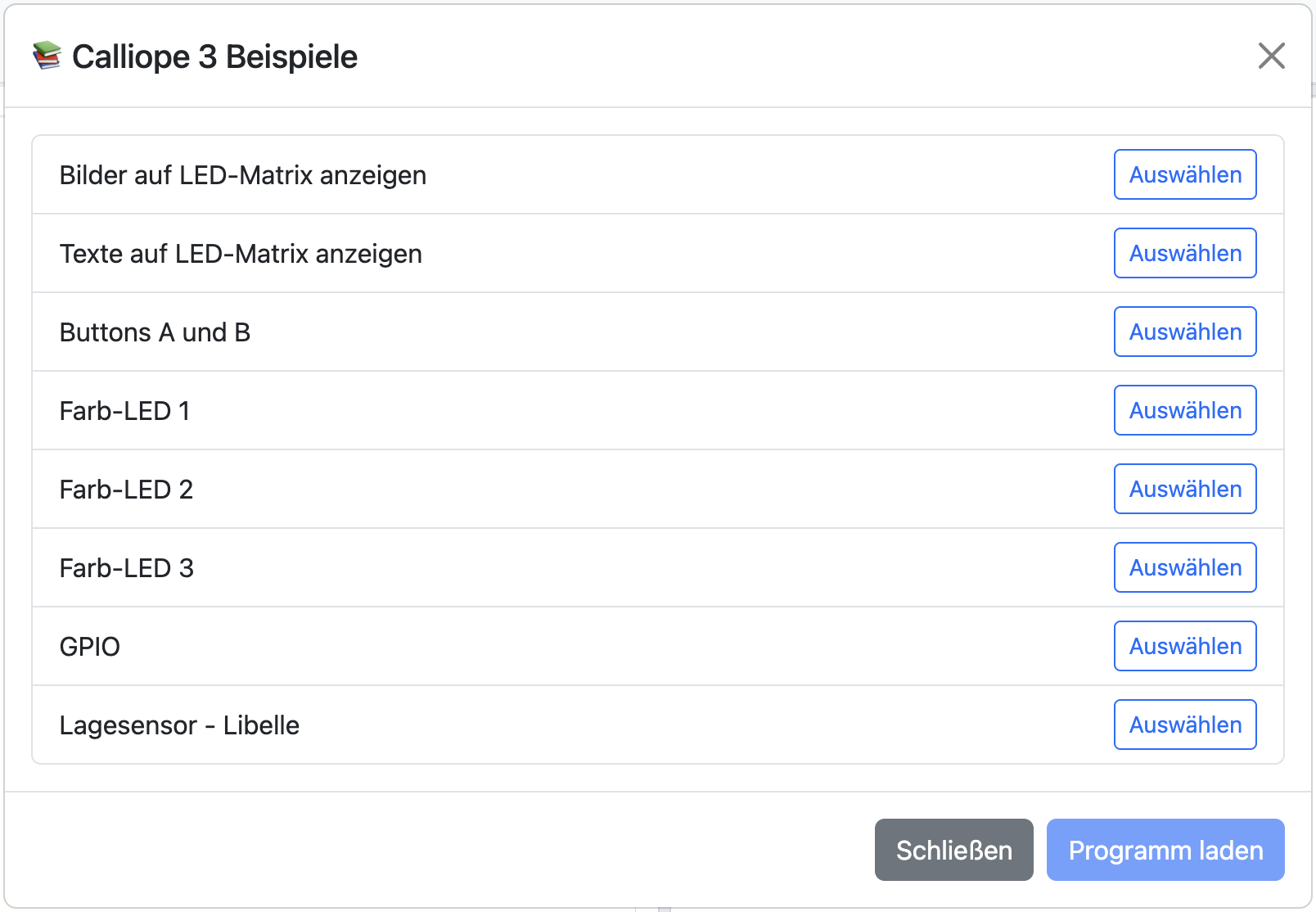Select 'Texte auf LED-Matrix anzeigen' example
Image resolution: width=1316 pixels, height=912 pixels.
click(x=1185, y=253)
